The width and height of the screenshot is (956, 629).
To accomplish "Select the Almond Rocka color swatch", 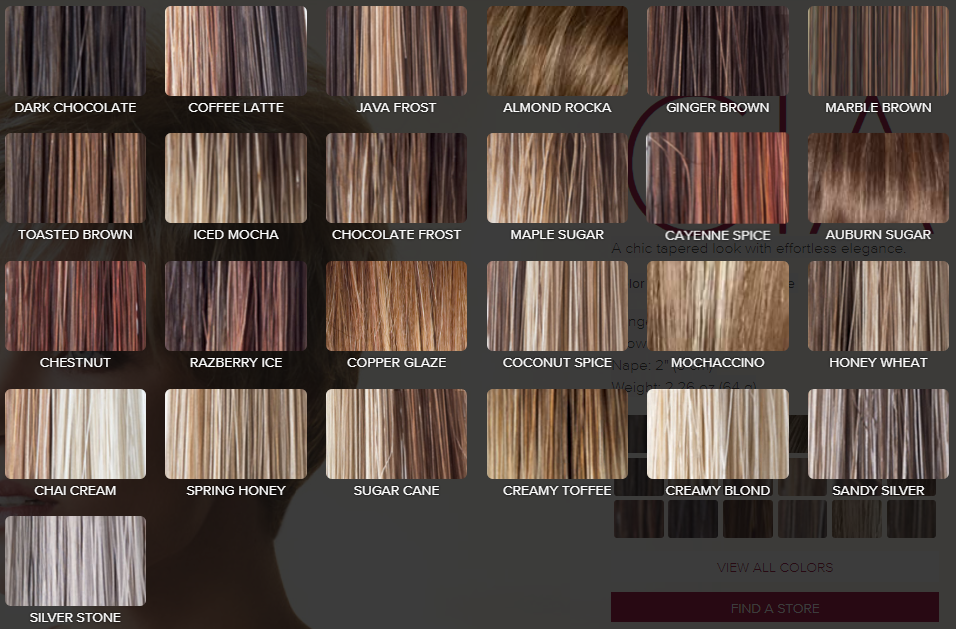I will tap(557, 51).
